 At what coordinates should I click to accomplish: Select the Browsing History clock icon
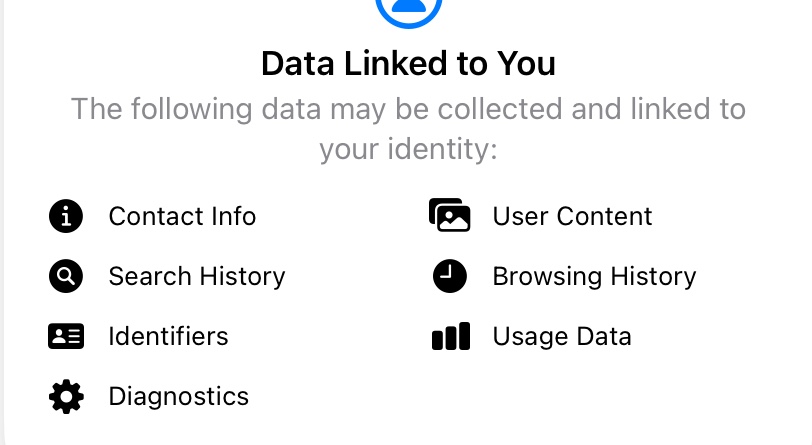450,277
